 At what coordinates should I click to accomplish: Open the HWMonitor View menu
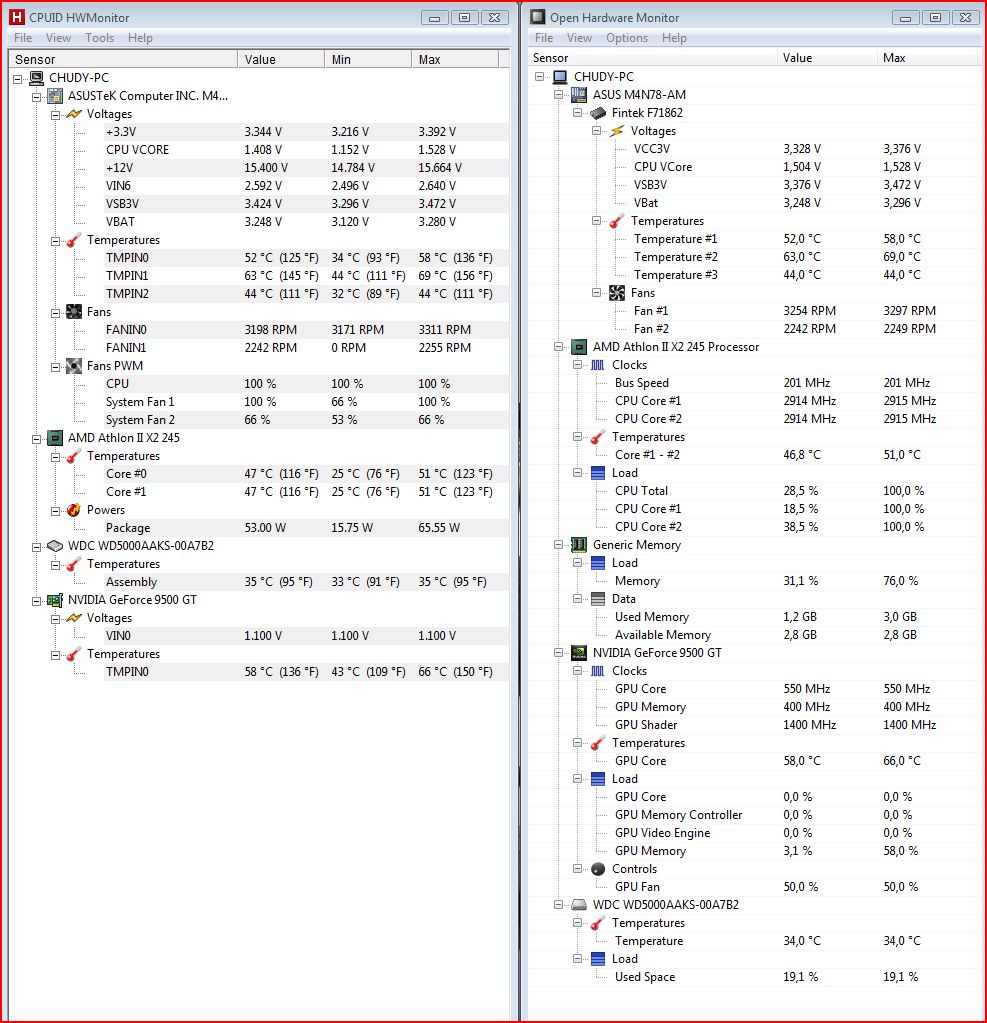pyautogui.click(x=58, y=38)
